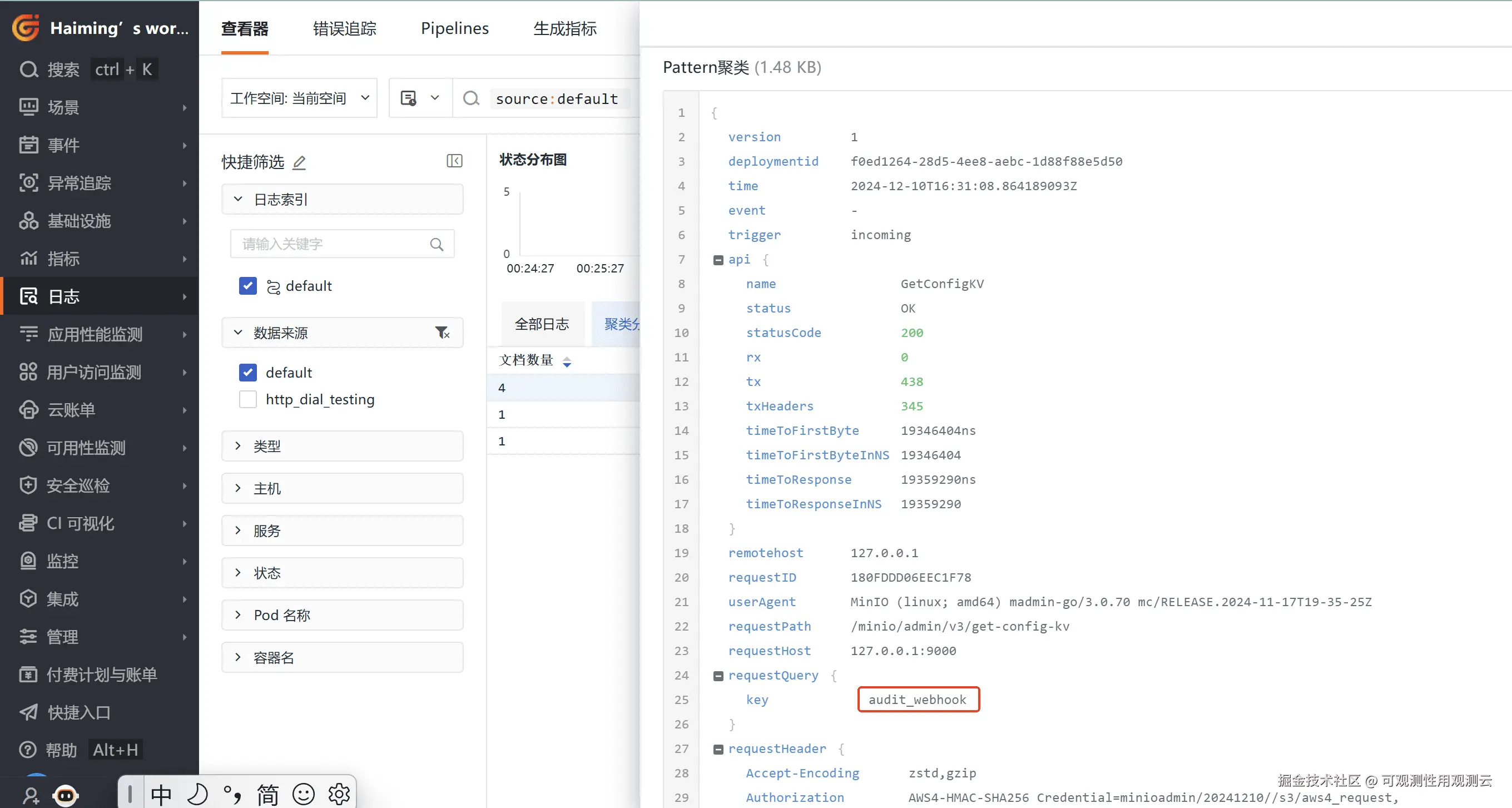
Task: Clear the 数据来源 filter funnel icon
Action: click(442, 333)
